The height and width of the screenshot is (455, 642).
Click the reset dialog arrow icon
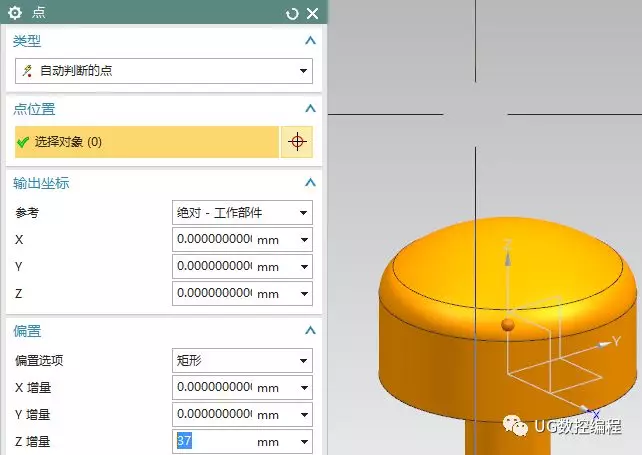[292, 14]
